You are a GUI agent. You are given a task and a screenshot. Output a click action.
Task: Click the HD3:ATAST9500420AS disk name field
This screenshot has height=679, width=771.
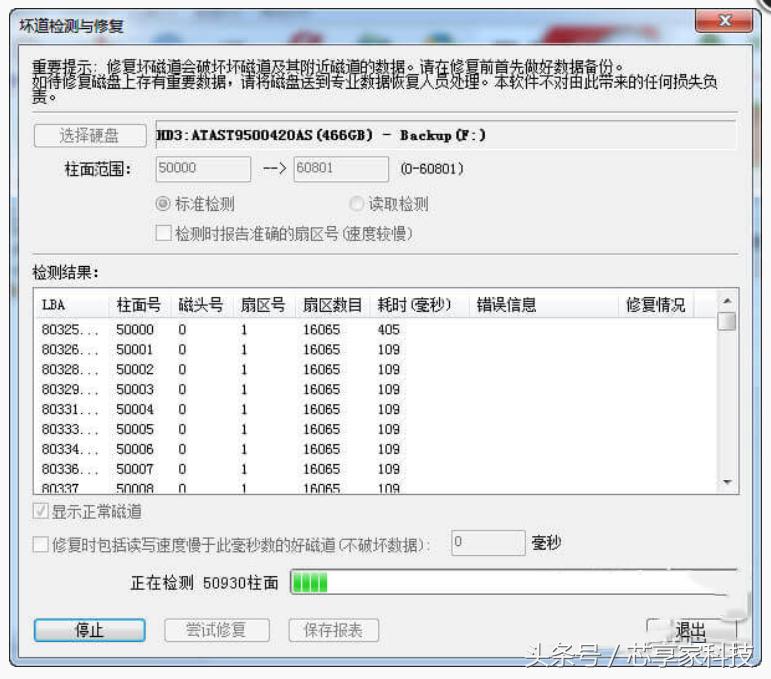tap(446, 135)
